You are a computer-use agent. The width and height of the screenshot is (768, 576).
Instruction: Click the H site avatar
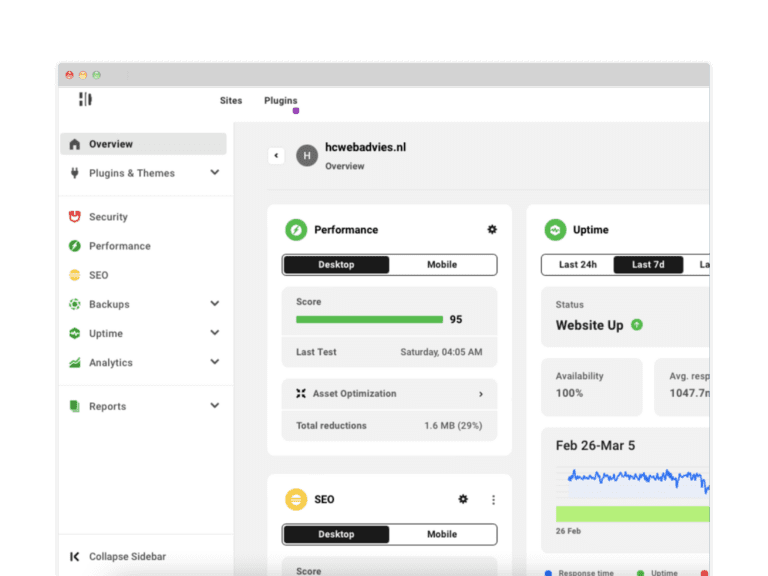click(x=307, y=156)
